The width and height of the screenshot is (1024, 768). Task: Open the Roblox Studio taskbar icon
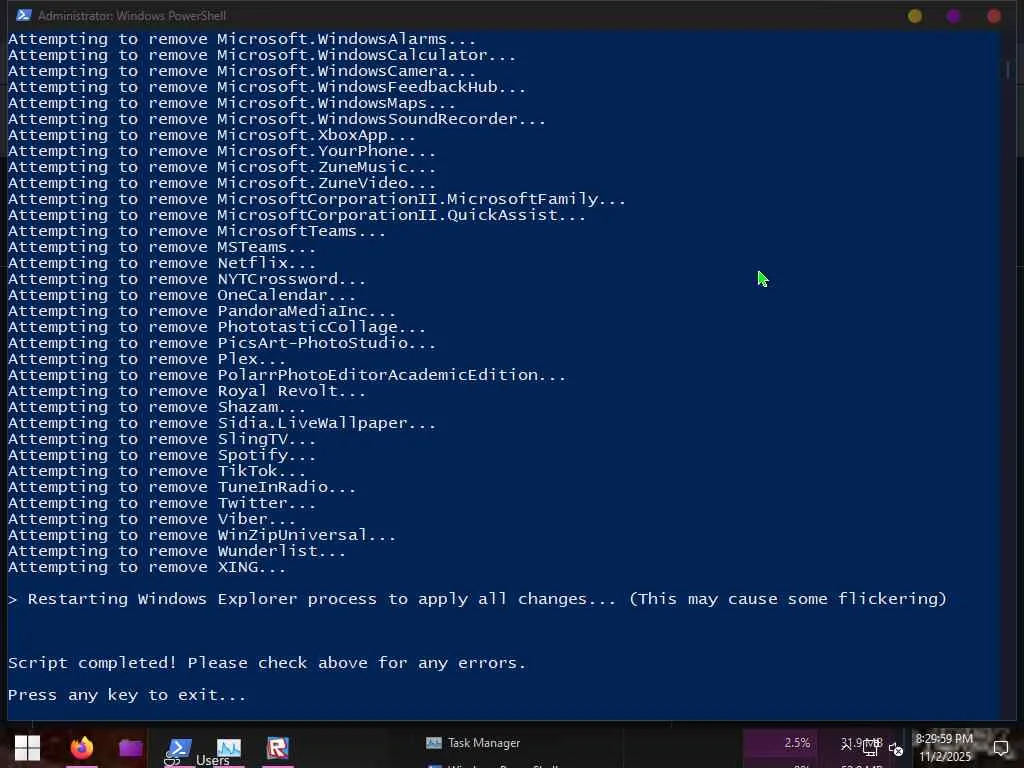pyautogui.click(x=278, y=748)
